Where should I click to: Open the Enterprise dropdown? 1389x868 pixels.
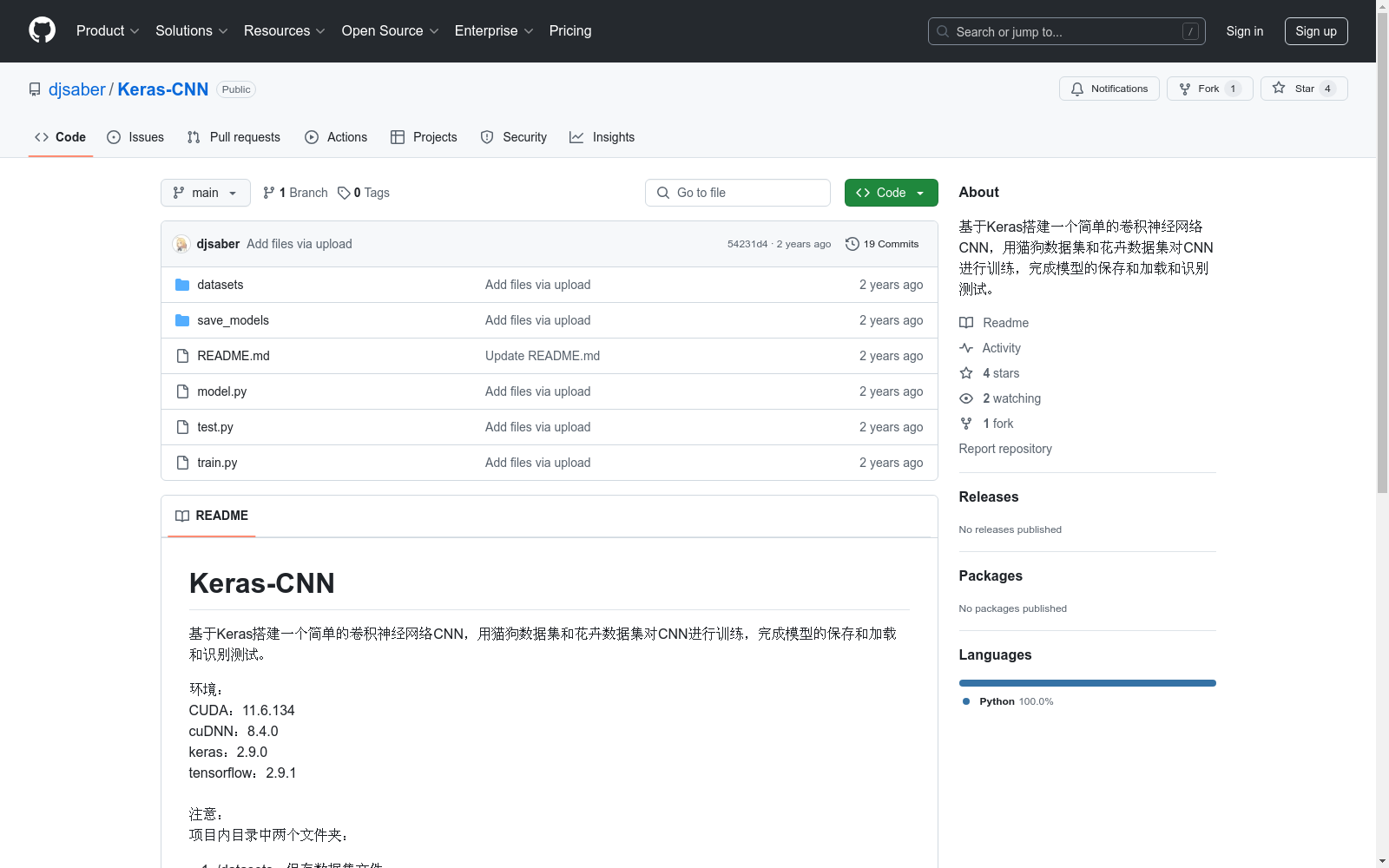tap(494, 30)
